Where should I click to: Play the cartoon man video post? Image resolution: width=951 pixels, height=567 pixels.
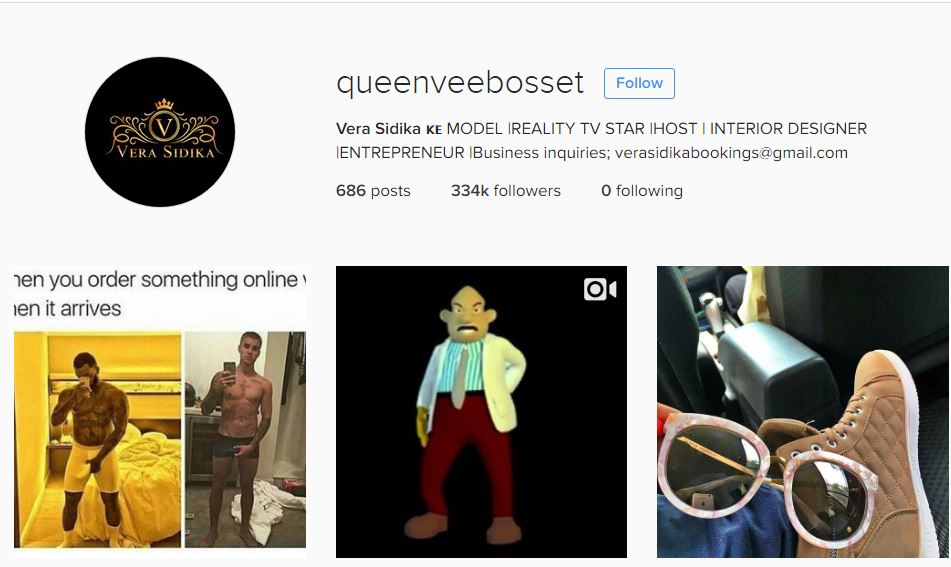tap(481, 412)
